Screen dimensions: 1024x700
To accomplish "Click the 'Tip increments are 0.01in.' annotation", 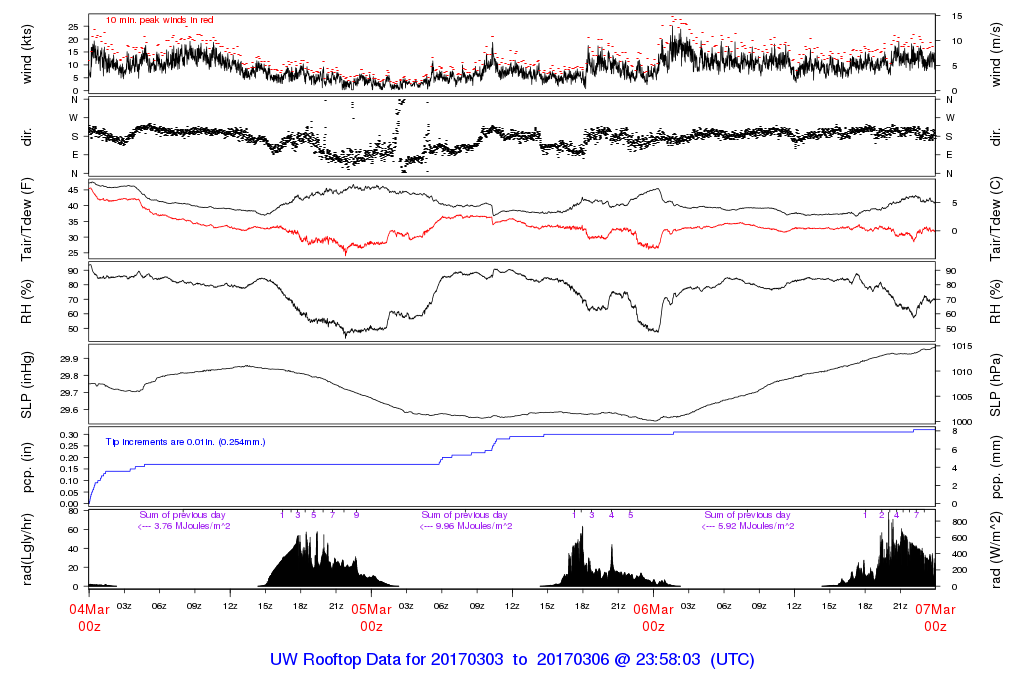I will [185, 442].
